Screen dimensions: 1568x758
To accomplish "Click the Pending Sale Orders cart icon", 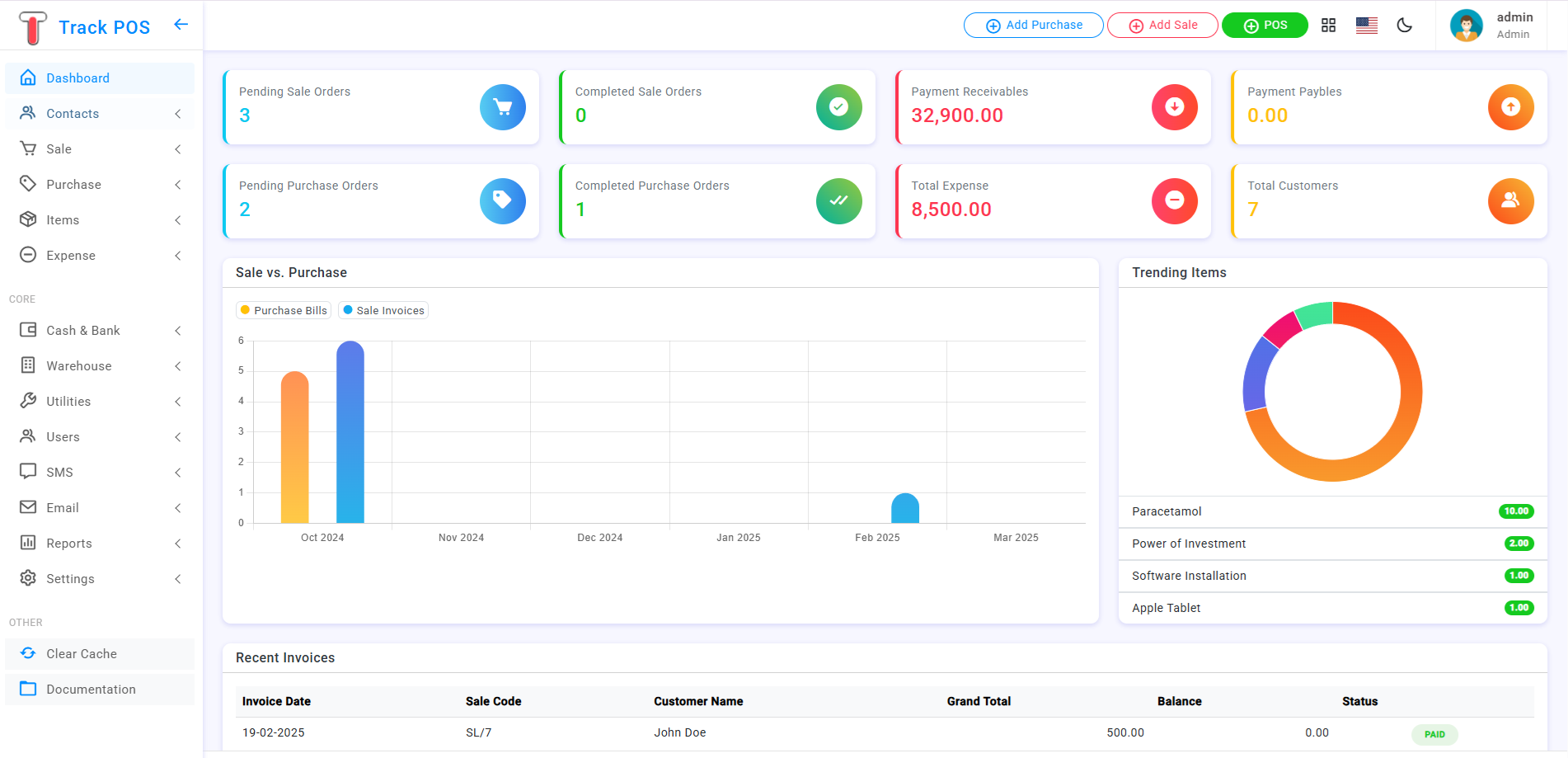I will coord(502,107).
